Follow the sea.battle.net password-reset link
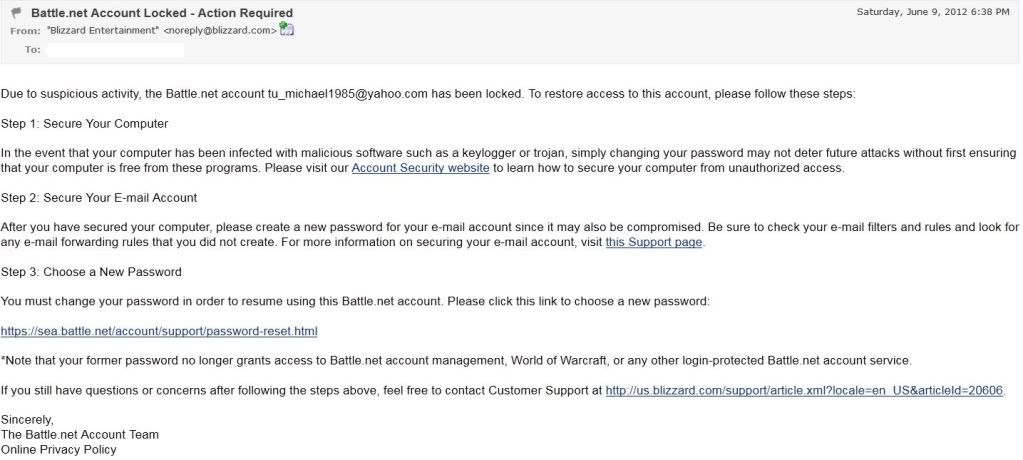Image resolution: width=1023 pixels, height=460 pixels. (159, 331)
